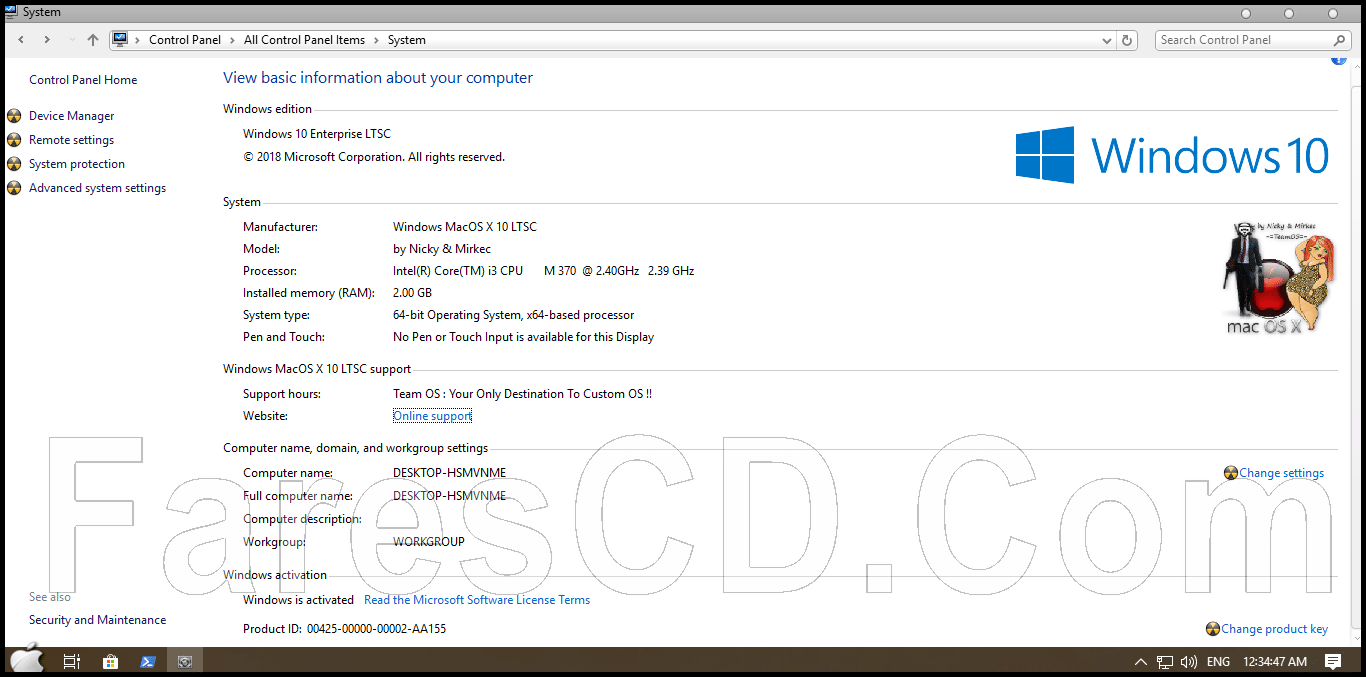This screenshot has width=1366, height=677.
Task: Expand the chevron after the Control Panel breadcrumb
Action: point(234,40)
